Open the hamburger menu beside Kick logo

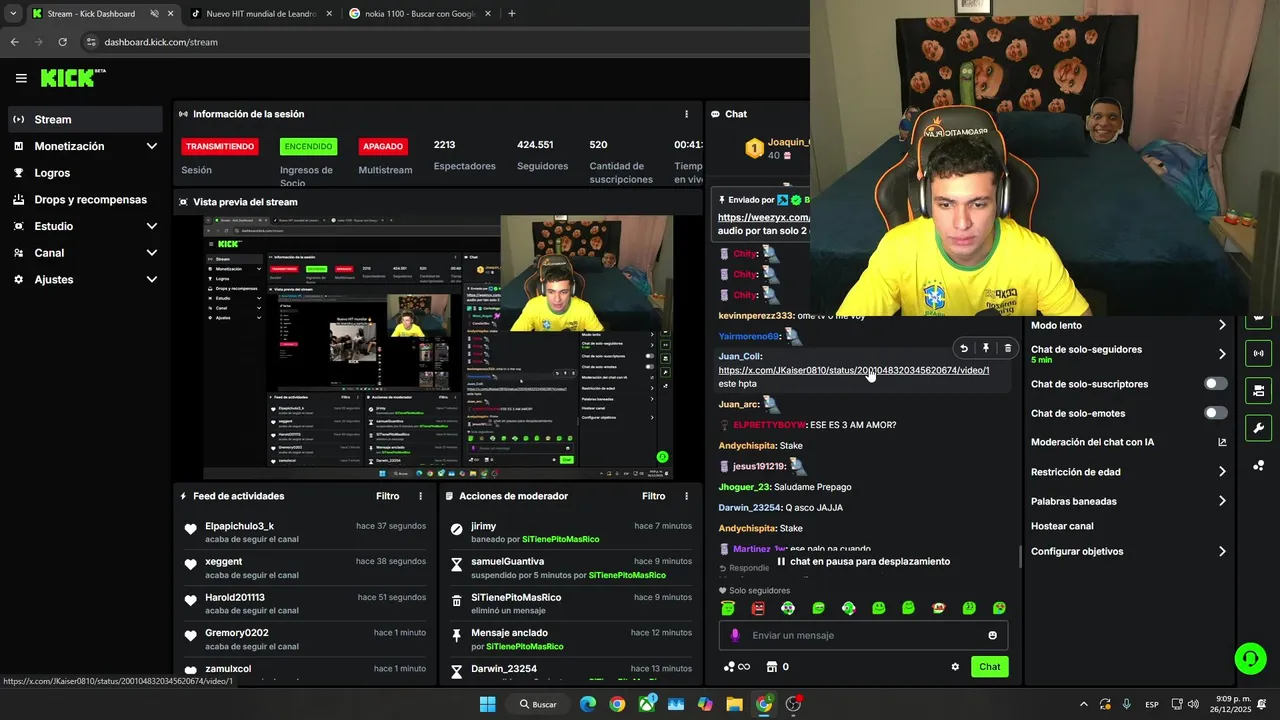[x=21, y=78]
